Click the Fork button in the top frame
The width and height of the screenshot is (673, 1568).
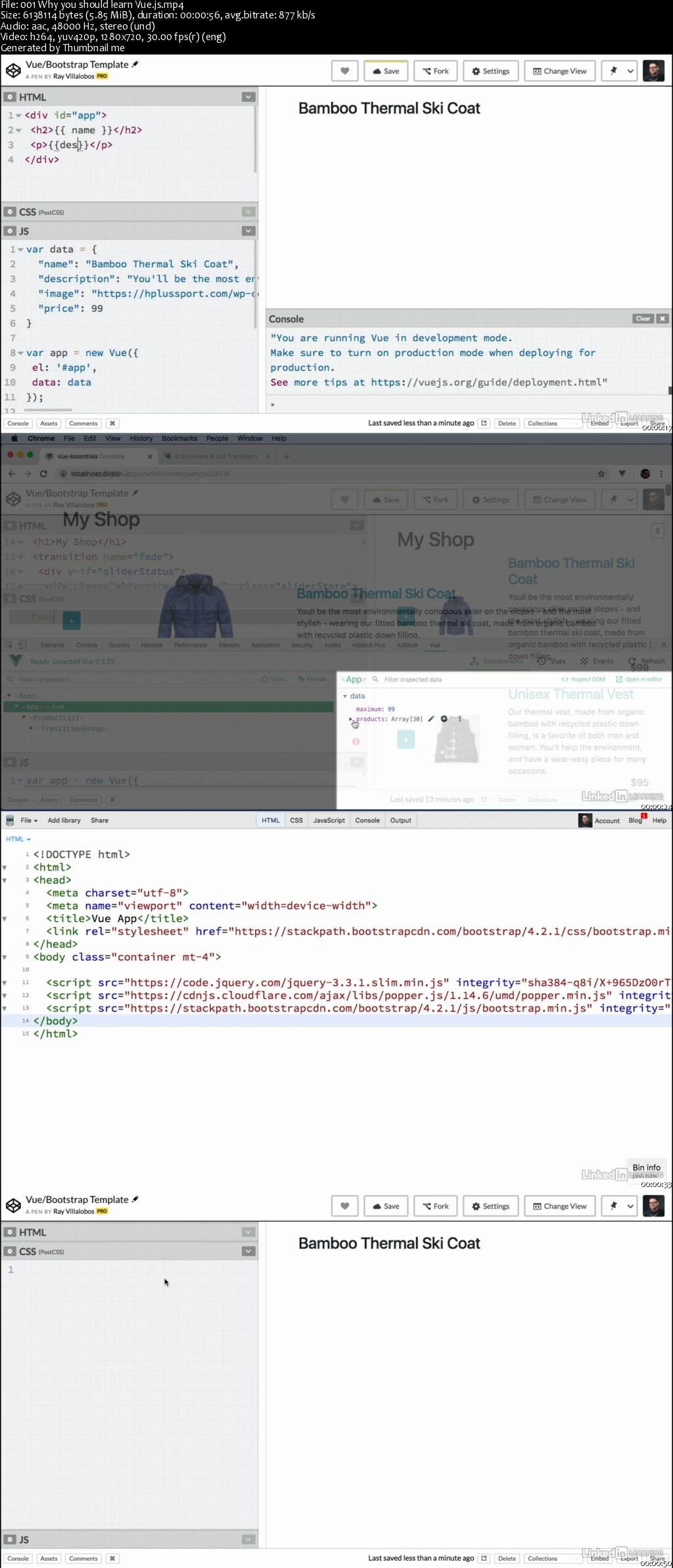(436, 71)
